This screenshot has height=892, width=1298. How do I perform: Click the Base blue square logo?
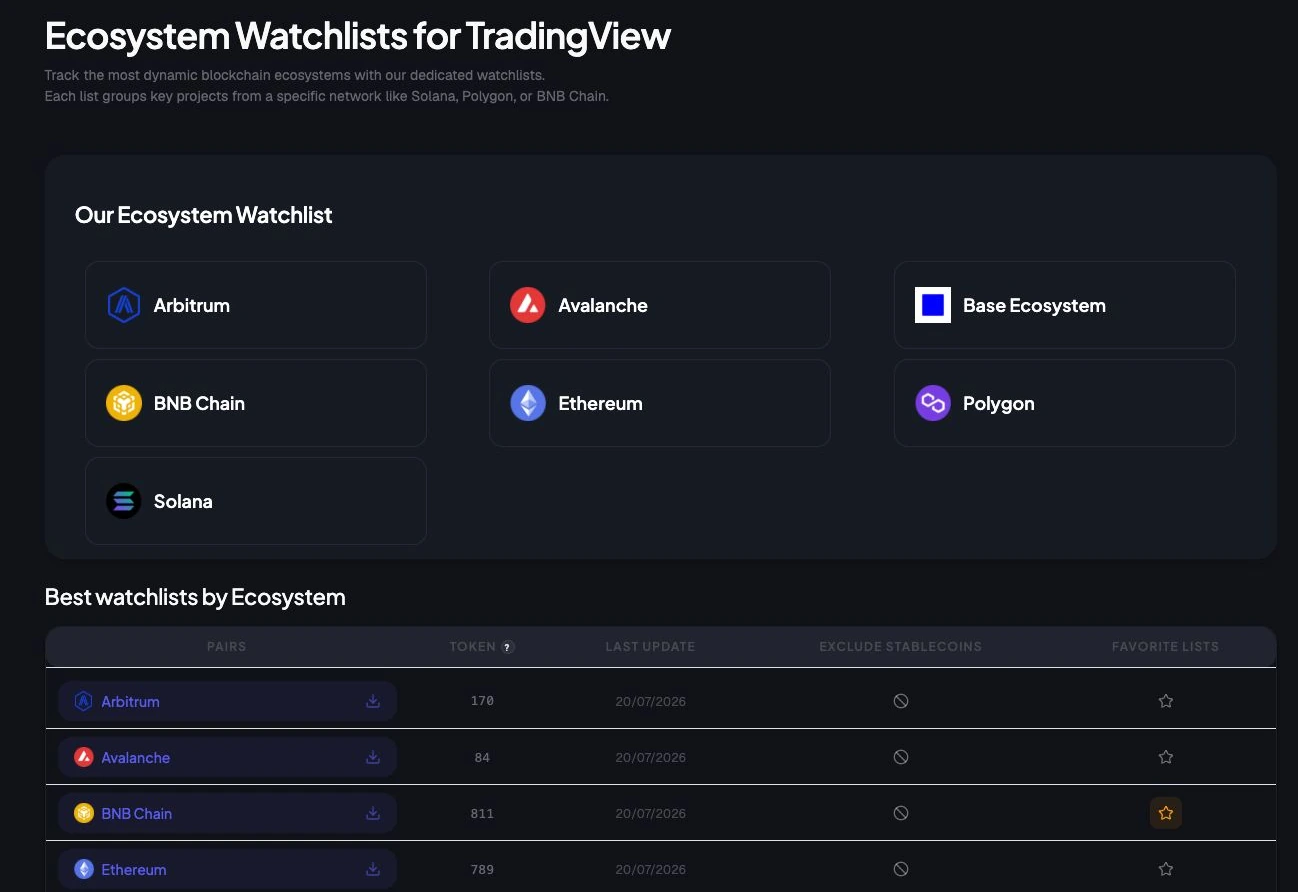tap(933, 305)
